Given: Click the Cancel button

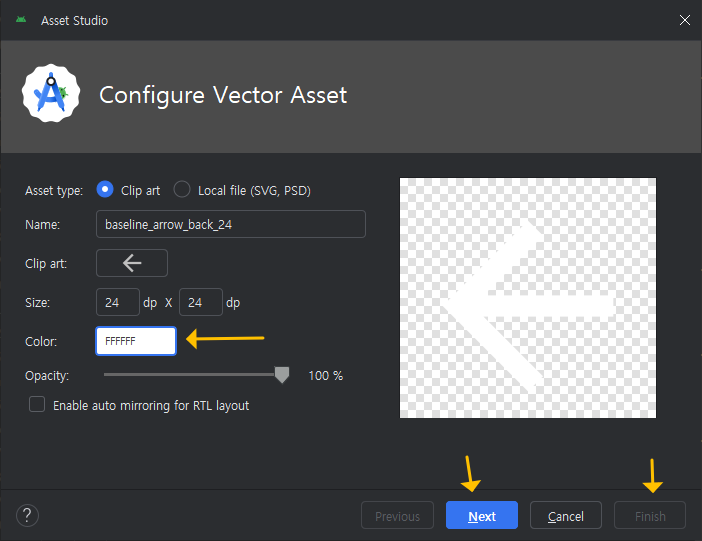Looking at the screenshot, I should click(x=566, y=515).
